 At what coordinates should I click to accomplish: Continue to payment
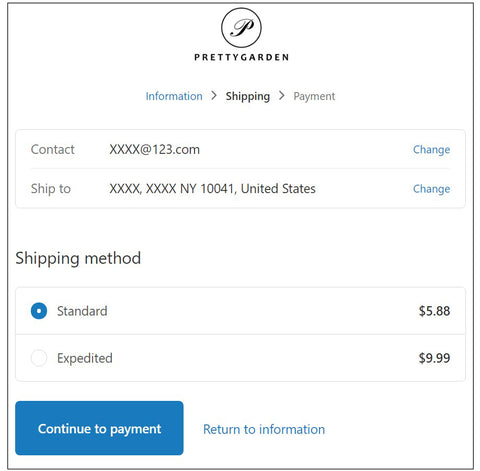click(x=99, y=428)
